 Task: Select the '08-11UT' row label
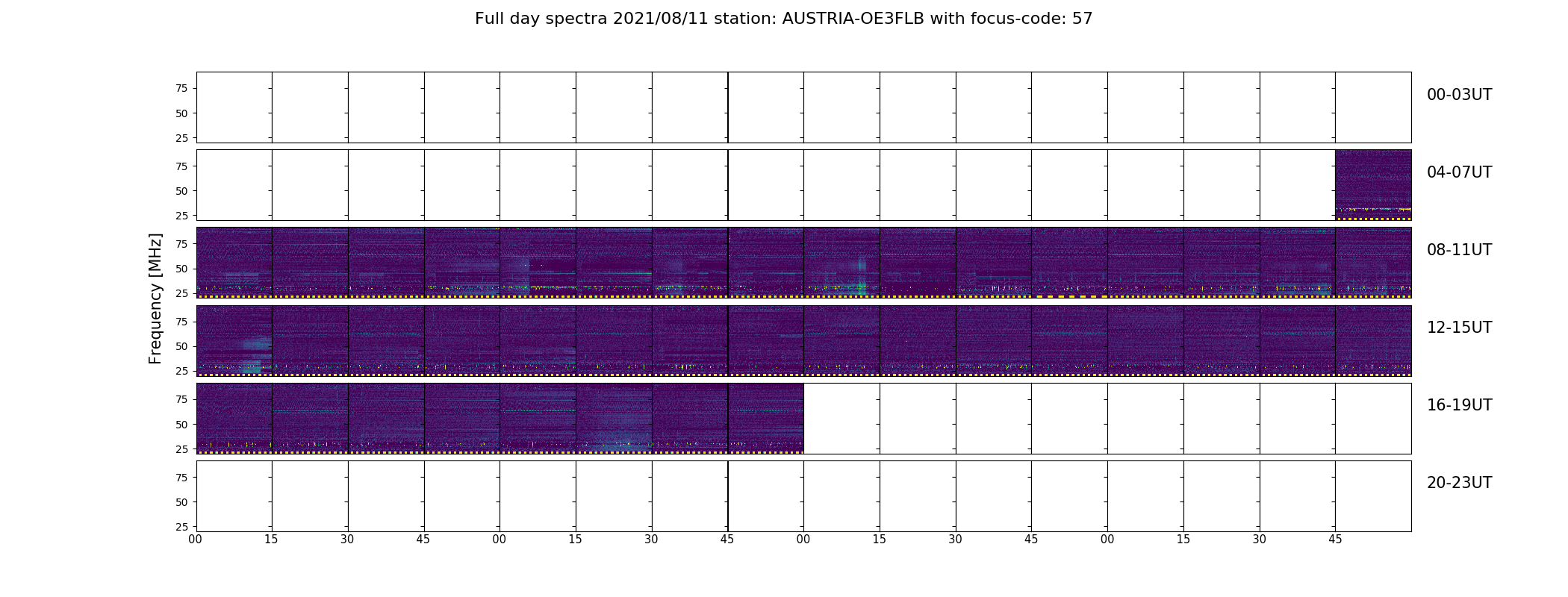click(x=1459, y=250)
